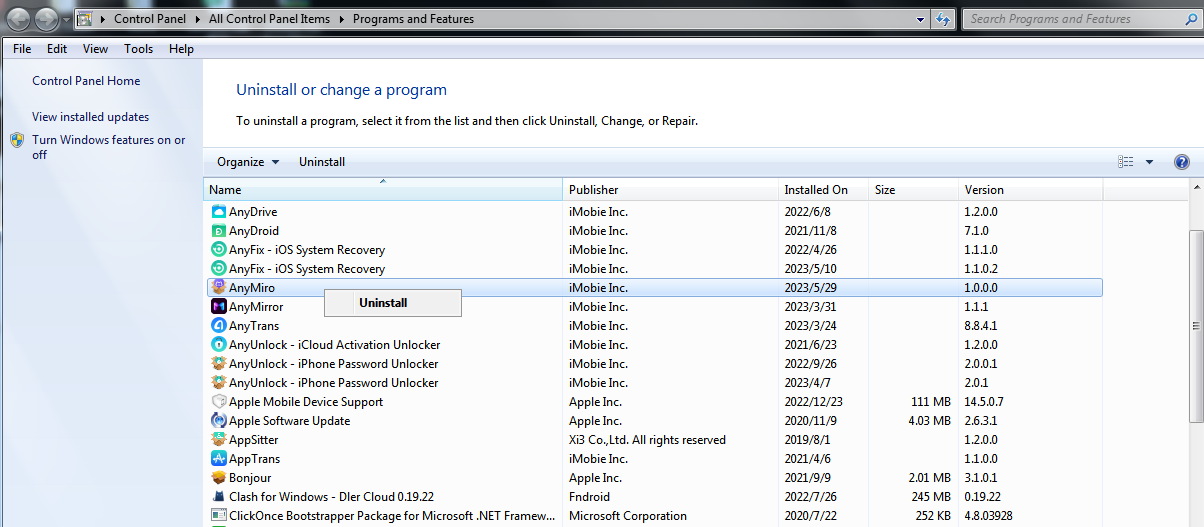
Task: Open the View menu
Action: tap(96, 49)
